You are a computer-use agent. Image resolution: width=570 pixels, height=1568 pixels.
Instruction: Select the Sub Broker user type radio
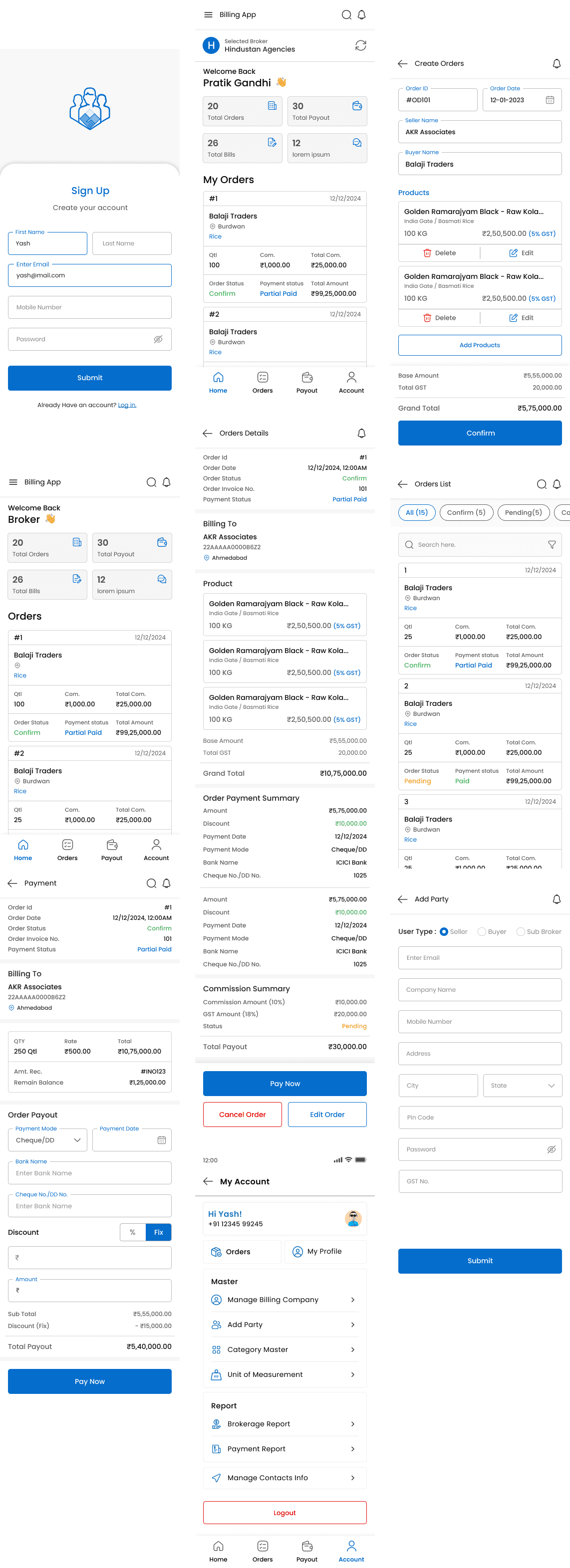pos(521,932)
